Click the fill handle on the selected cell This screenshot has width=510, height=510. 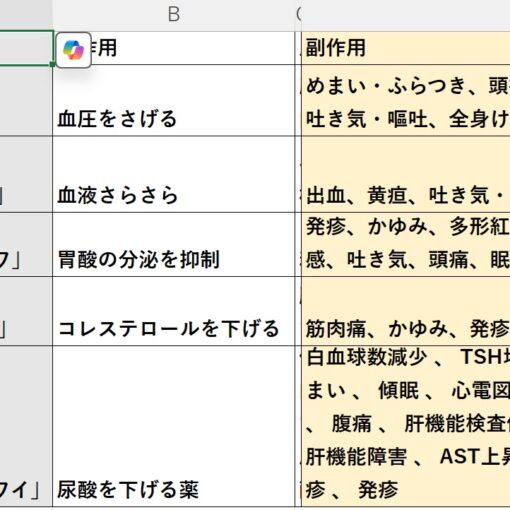(53, 64)
